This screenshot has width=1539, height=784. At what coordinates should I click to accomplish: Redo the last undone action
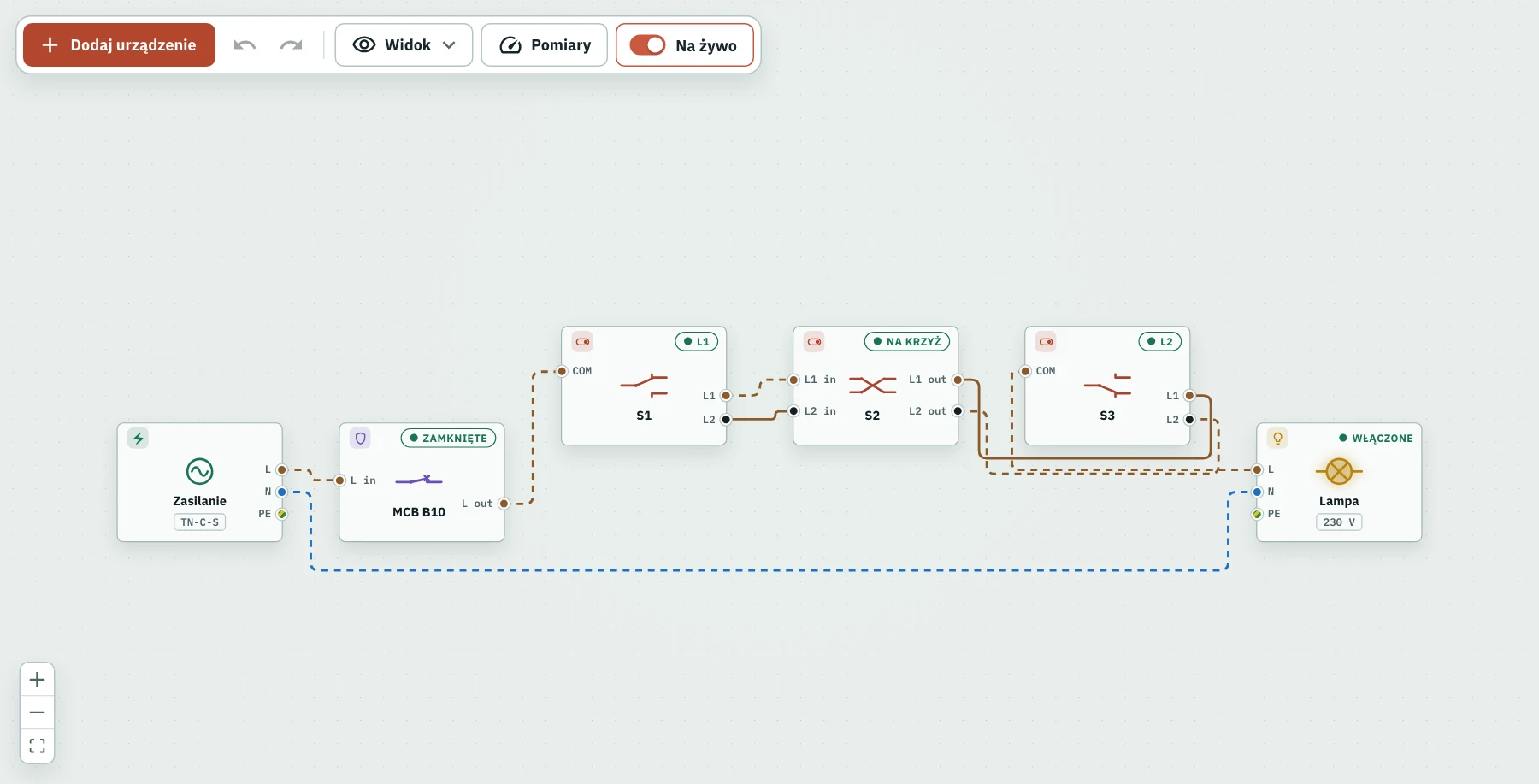coord(292,45)
